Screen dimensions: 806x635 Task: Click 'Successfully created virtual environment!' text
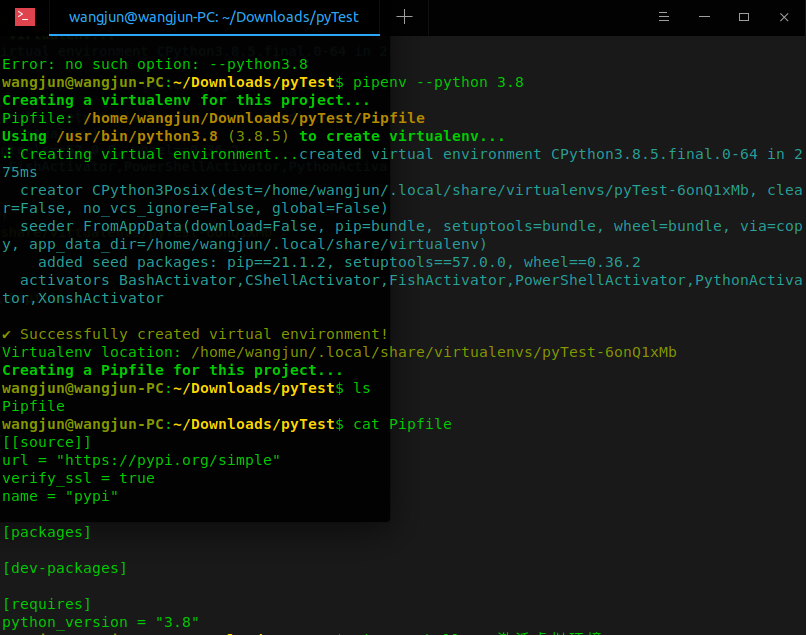[204, 334]
